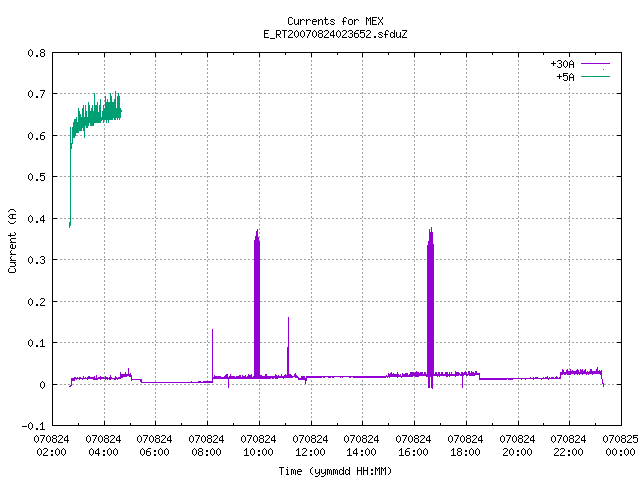The height and width of the screenshot is (480, 640).
Task: Click the 070825 date label on x-axis
Action: (620, 439)
